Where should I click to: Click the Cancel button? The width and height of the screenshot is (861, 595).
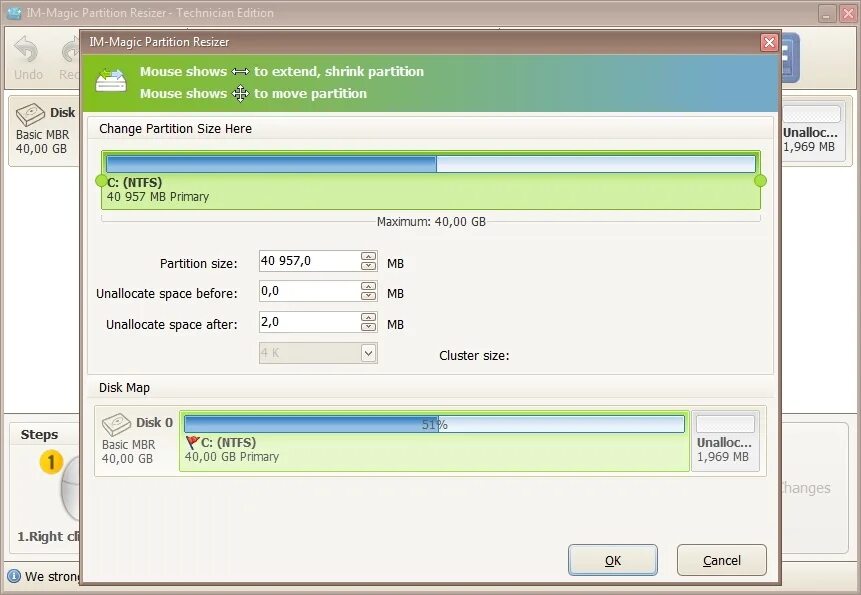coord(722,560)
